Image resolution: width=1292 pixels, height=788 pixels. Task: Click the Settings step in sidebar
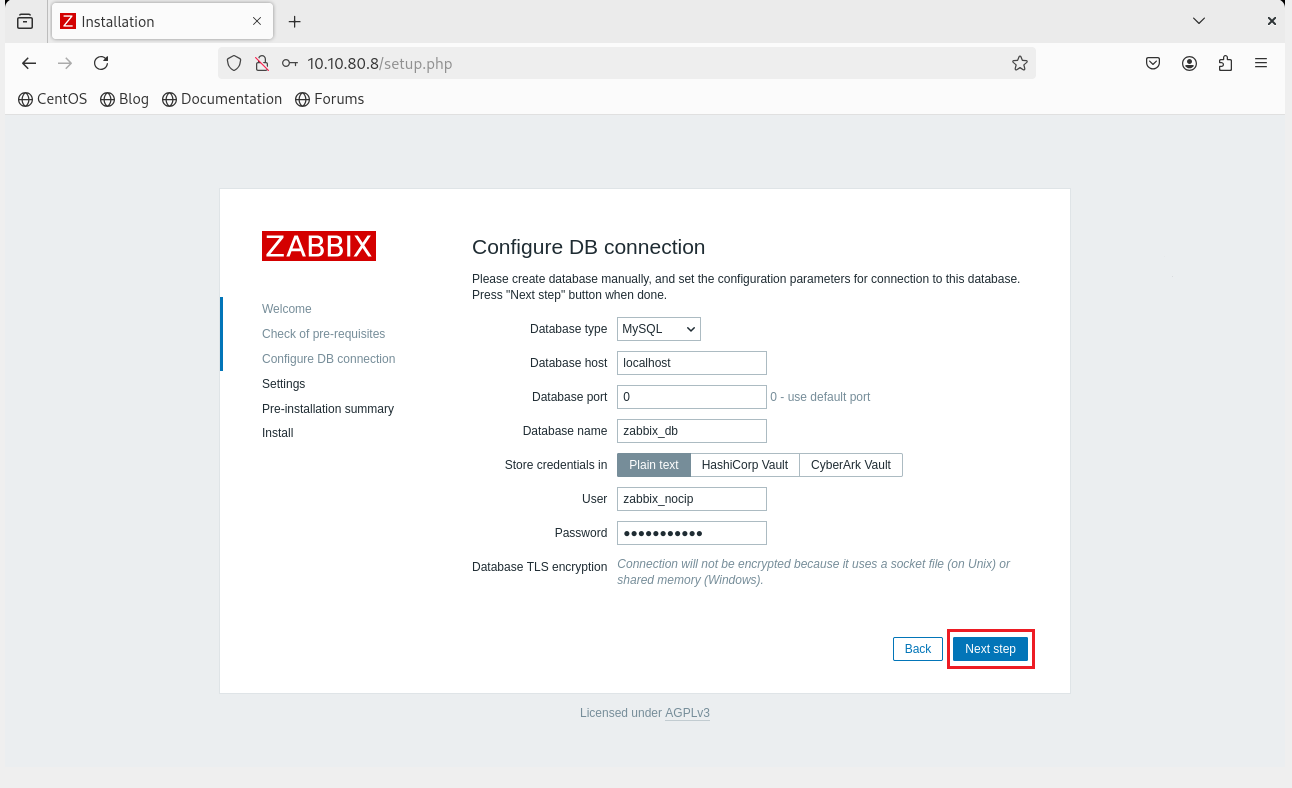click(x=284, y=384)
